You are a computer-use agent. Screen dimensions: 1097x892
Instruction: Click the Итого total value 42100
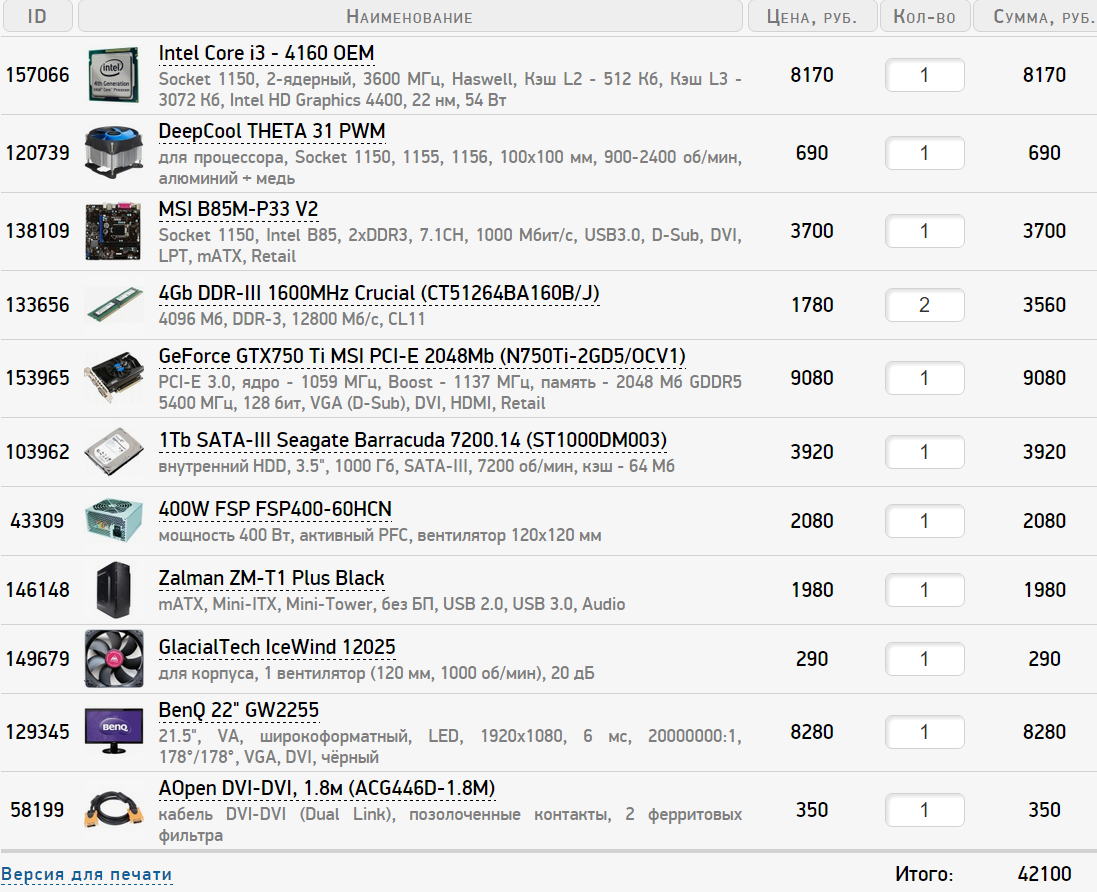pos(1045,874)
